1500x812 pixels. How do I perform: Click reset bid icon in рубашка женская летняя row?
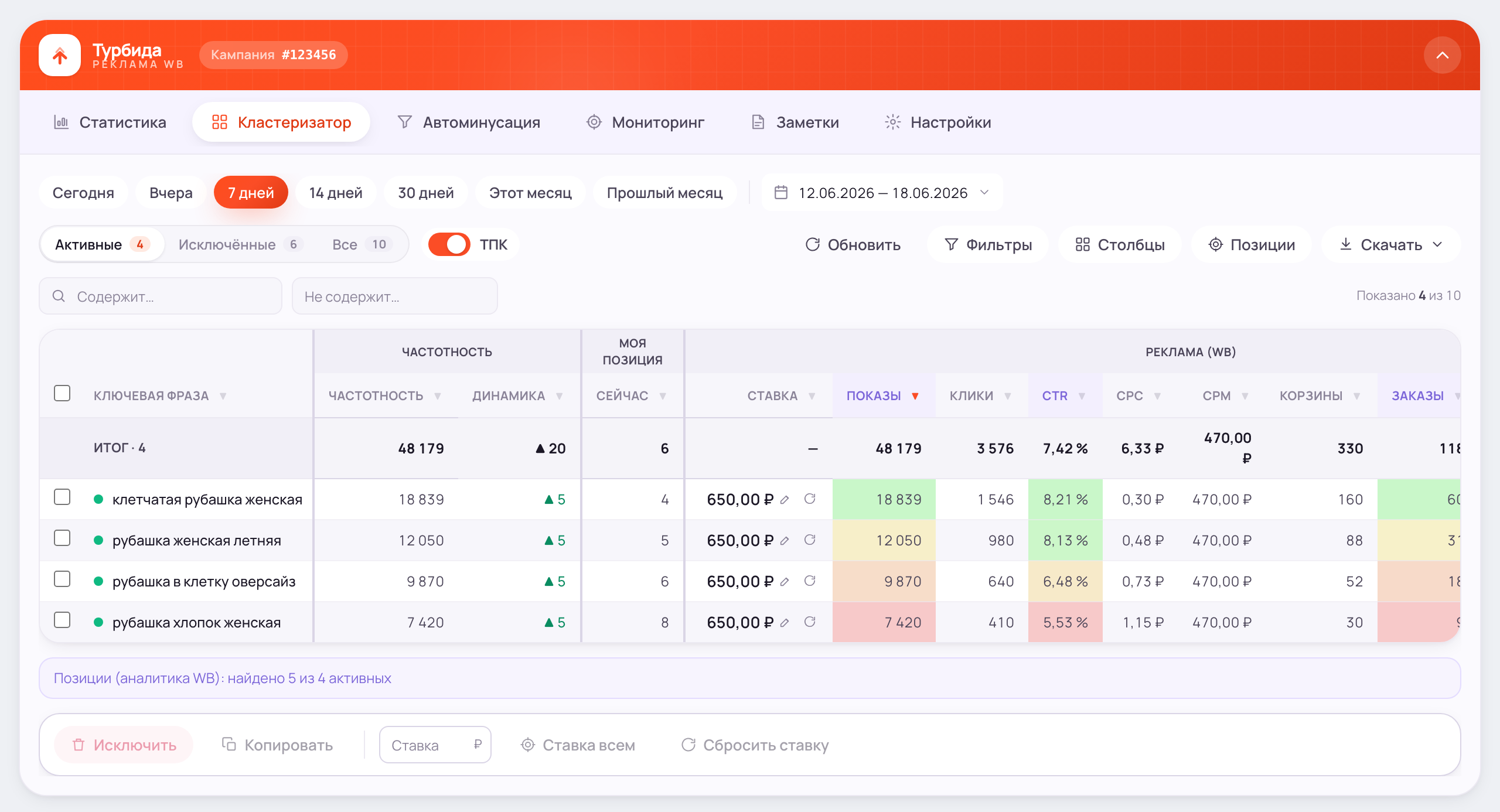(x=810, y=540)
